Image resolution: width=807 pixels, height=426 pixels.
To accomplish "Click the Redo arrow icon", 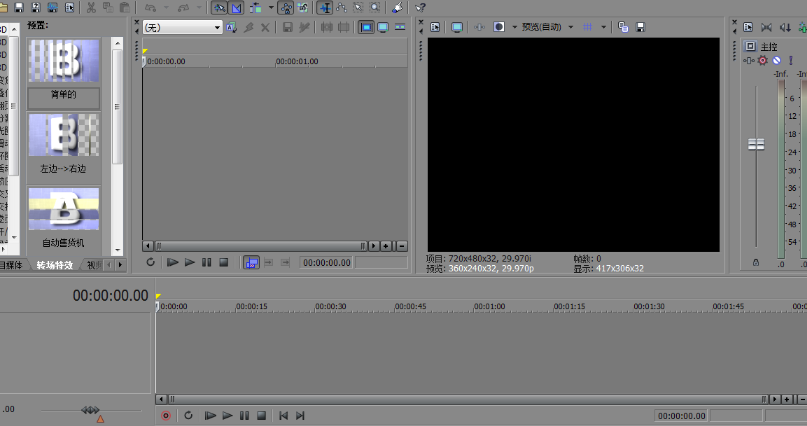I will (x=184, y=7).
